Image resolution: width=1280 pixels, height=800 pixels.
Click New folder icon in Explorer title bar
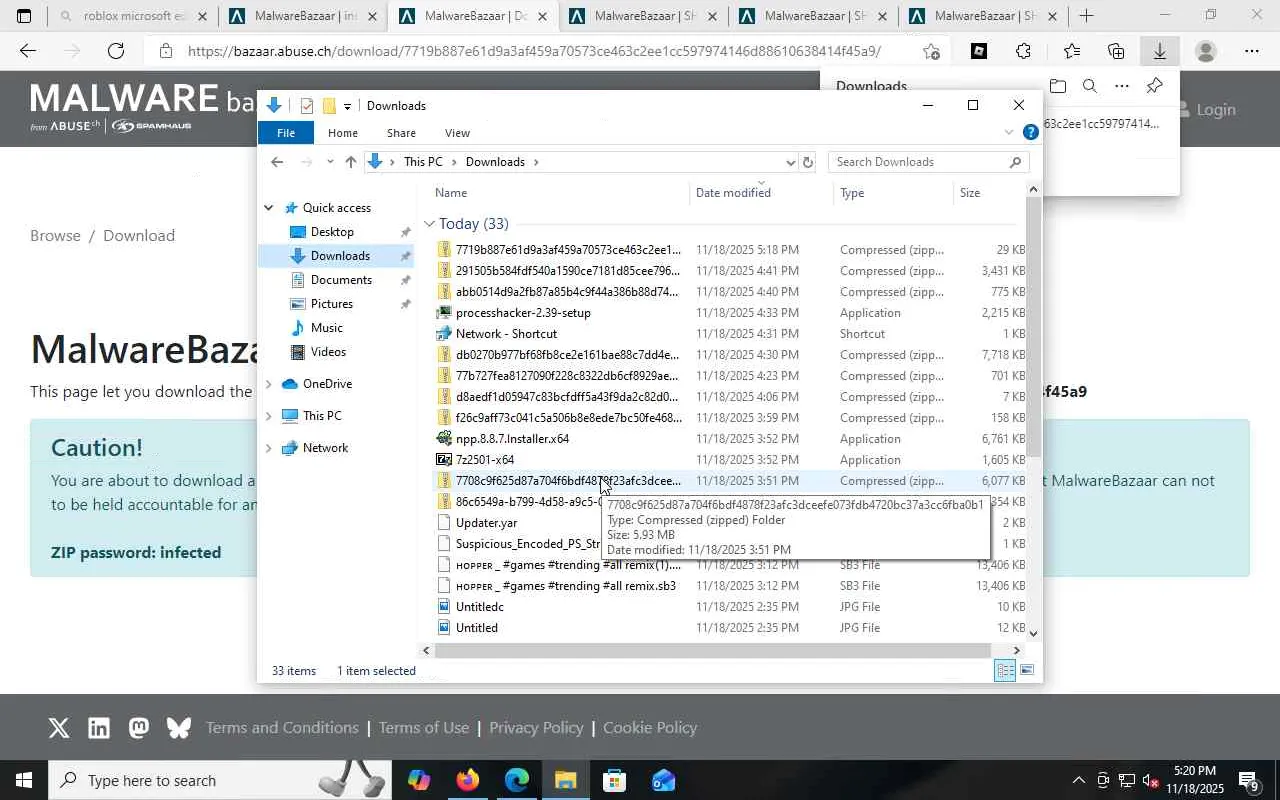click(328, 106)
